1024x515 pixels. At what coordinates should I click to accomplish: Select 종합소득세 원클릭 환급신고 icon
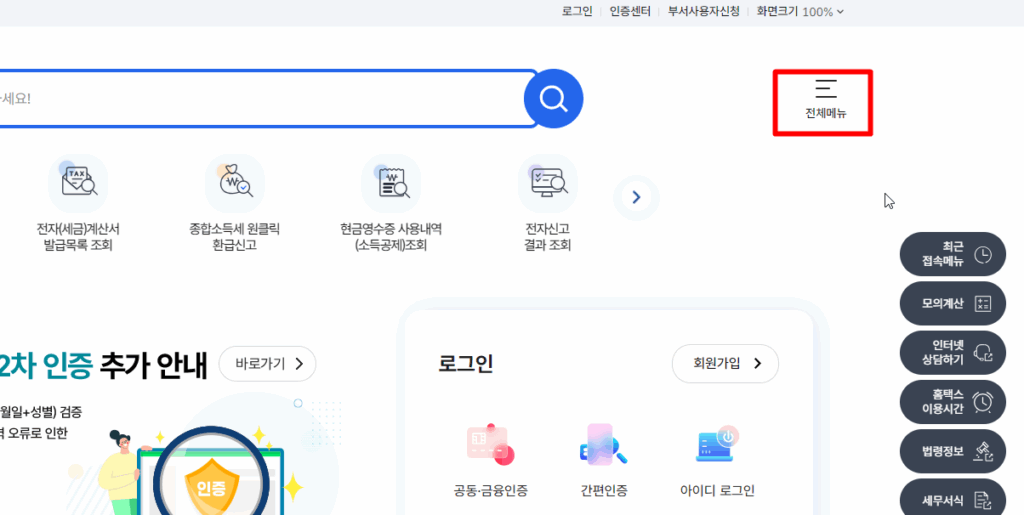tap(235, 182)
